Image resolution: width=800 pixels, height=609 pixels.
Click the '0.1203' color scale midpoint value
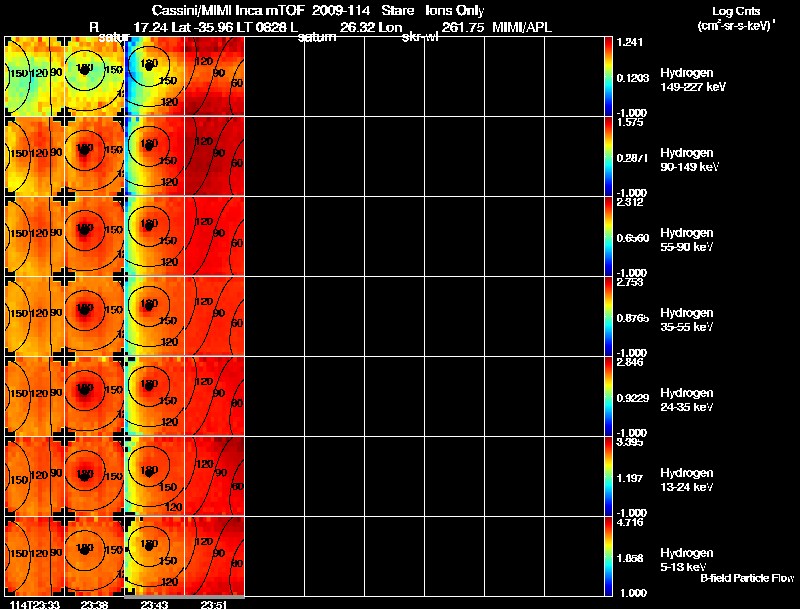point(633,78)
